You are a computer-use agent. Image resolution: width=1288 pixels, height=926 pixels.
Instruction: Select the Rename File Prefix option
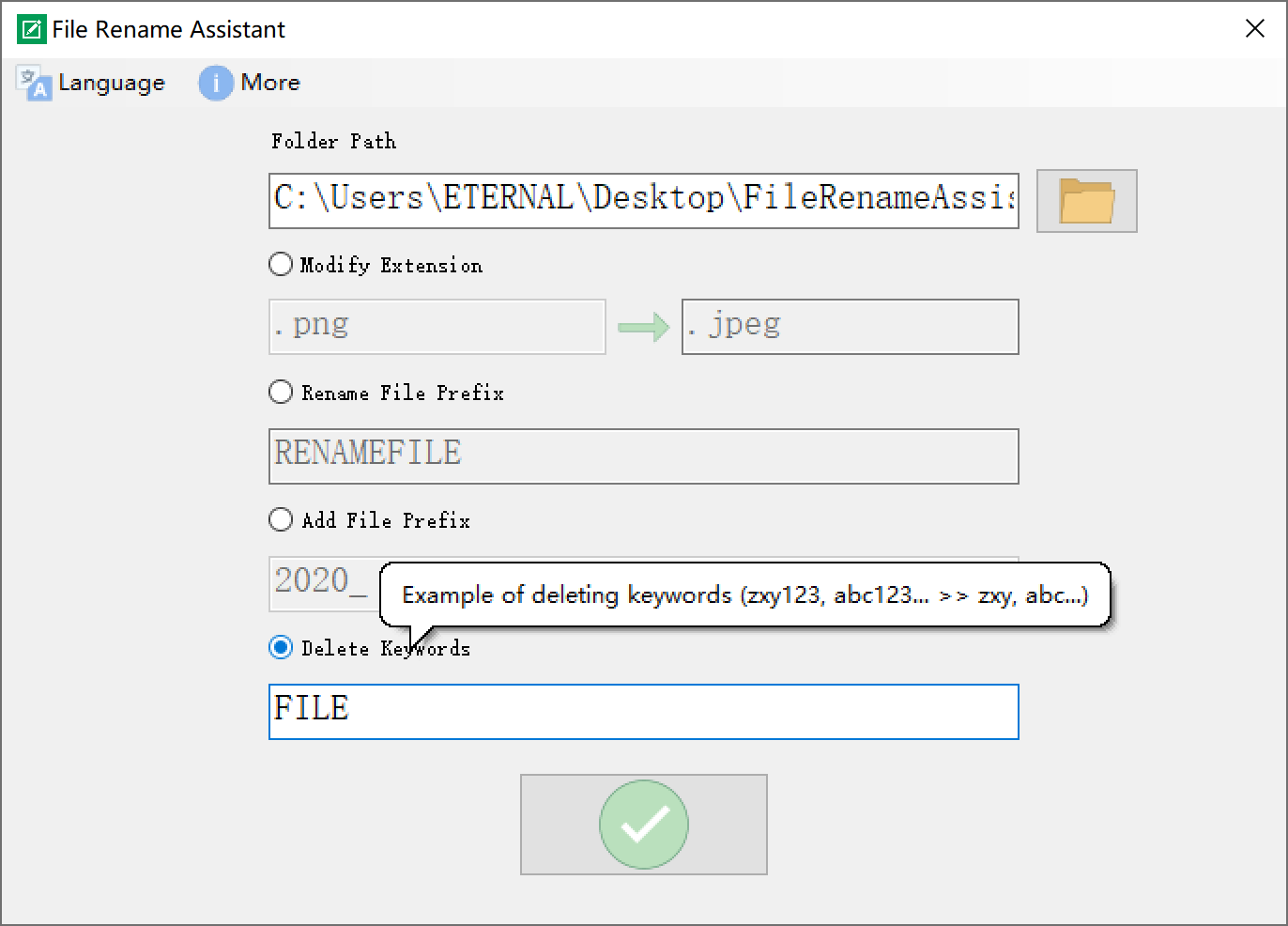point(281,392)
